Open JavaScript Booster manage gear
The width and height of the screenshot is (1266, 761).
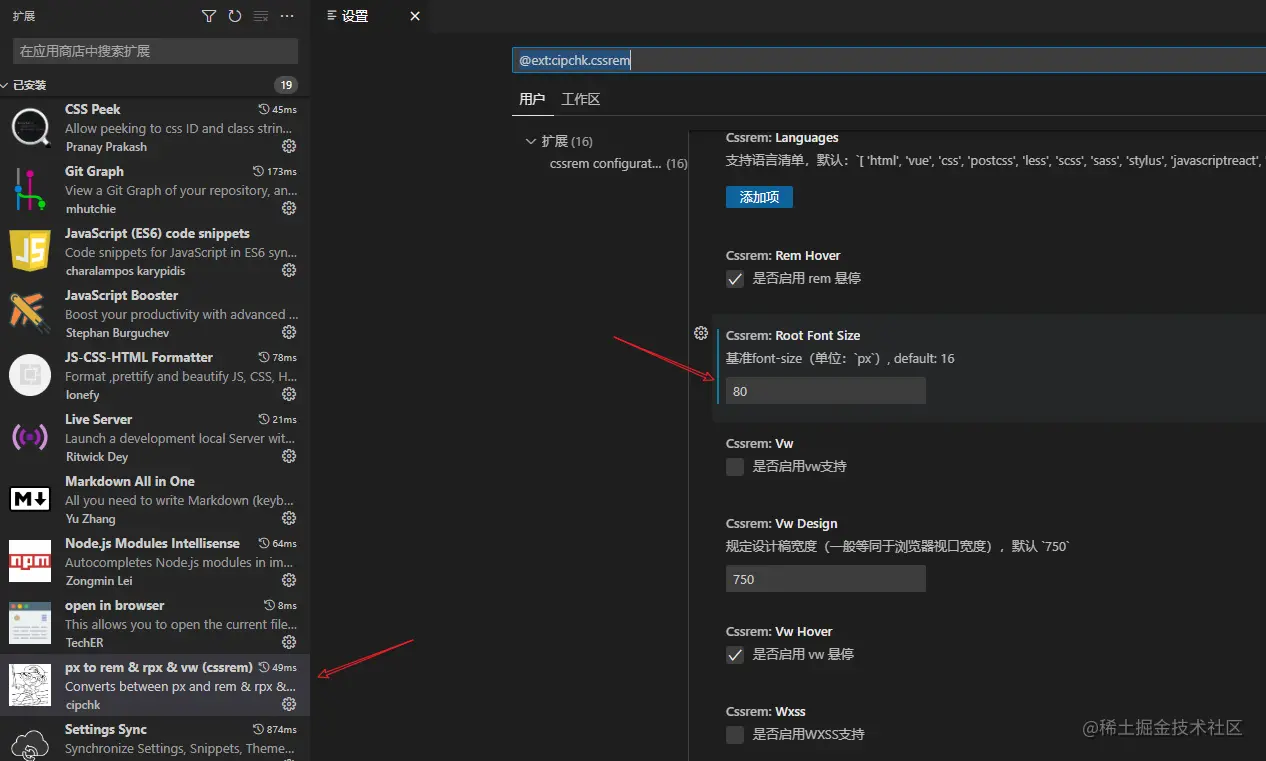coord(289,332)
